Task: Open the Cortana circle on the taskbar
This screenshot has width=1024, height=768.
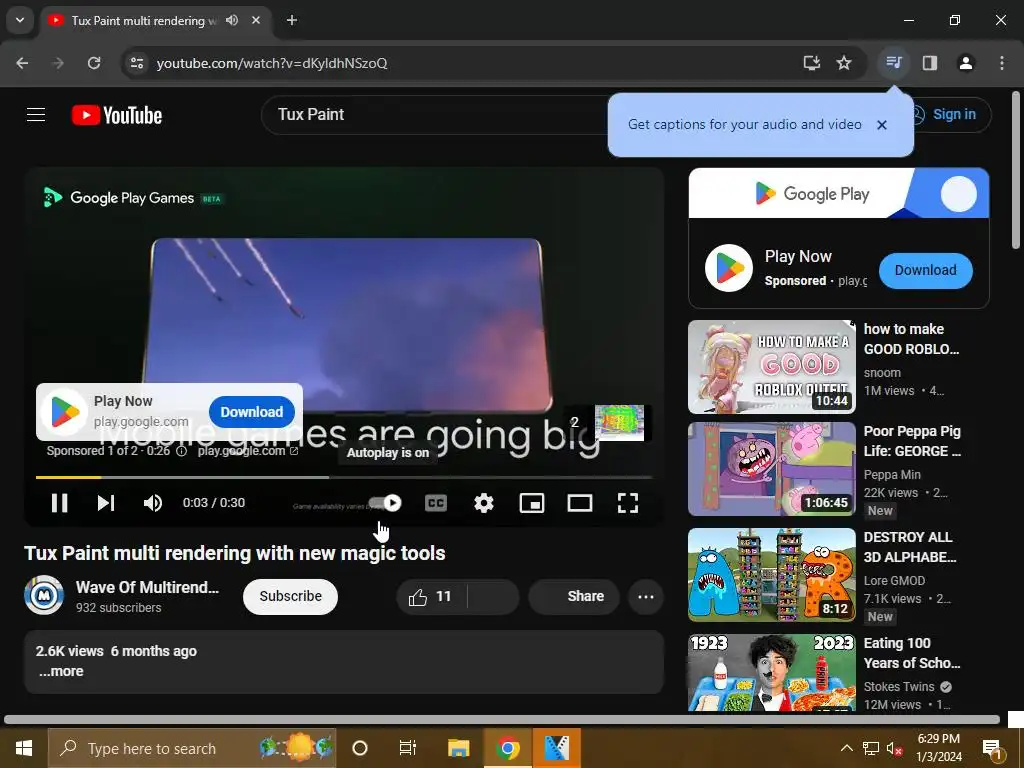Action: tap(360, 748)
